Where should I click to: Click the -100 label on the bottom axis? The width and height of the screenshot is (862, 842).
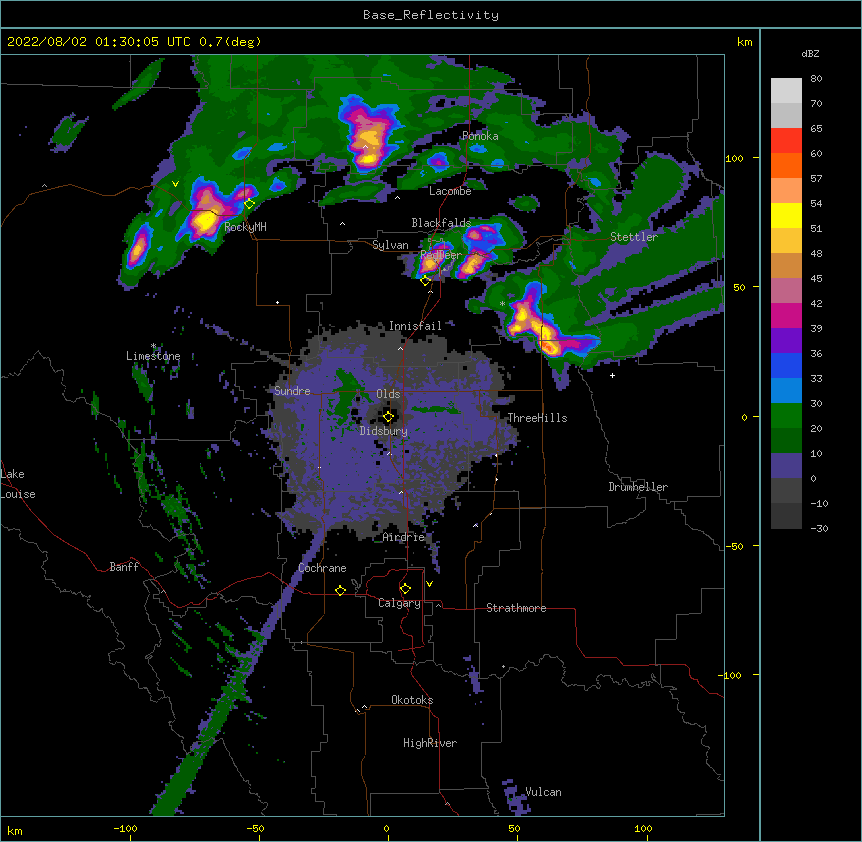(125, 829)
